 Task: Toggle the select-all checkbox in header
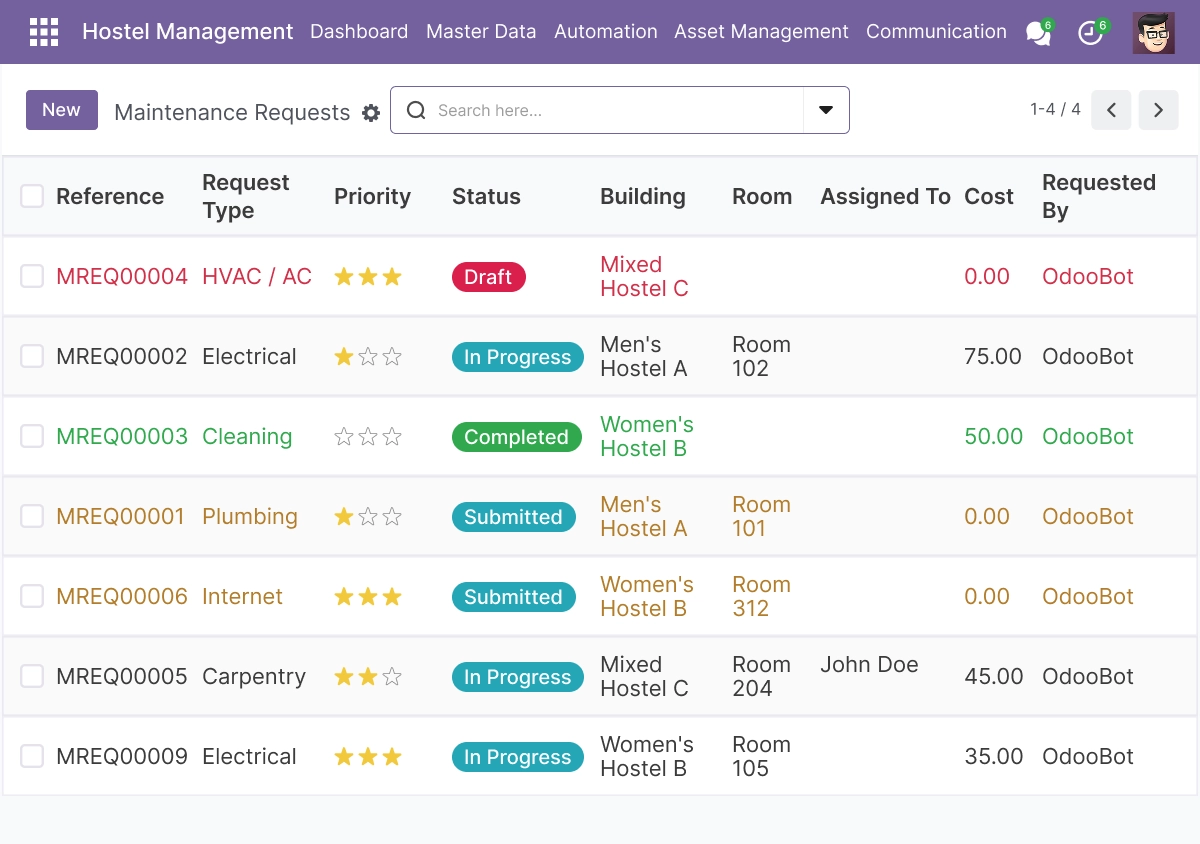pyautogui.click(x=32, y=196)
